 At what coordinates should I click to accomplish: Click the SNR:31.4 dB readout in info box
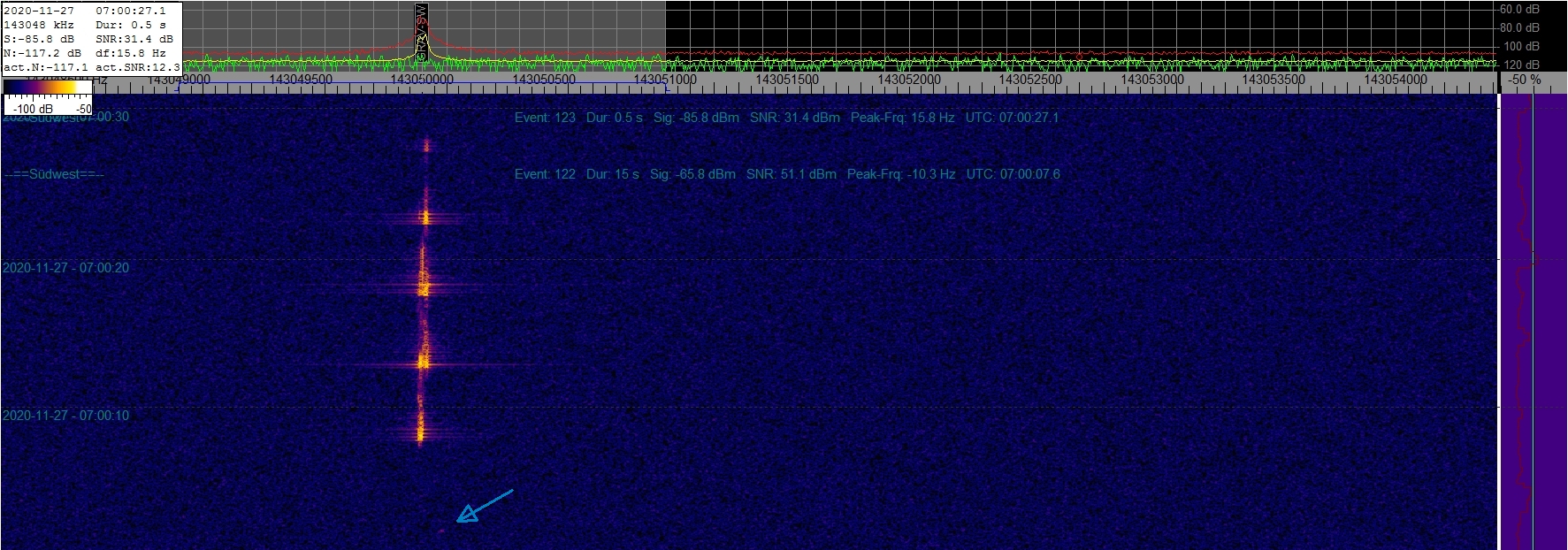pos(134,39)
